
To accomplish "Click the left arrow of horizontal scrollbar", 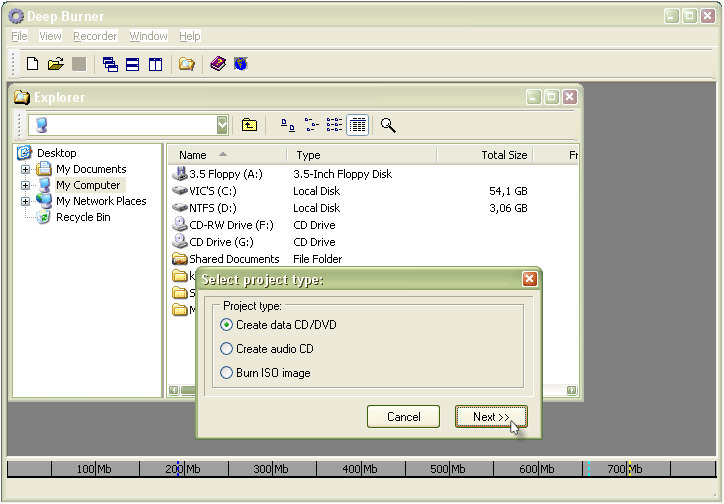I will [x=174, y=390].
